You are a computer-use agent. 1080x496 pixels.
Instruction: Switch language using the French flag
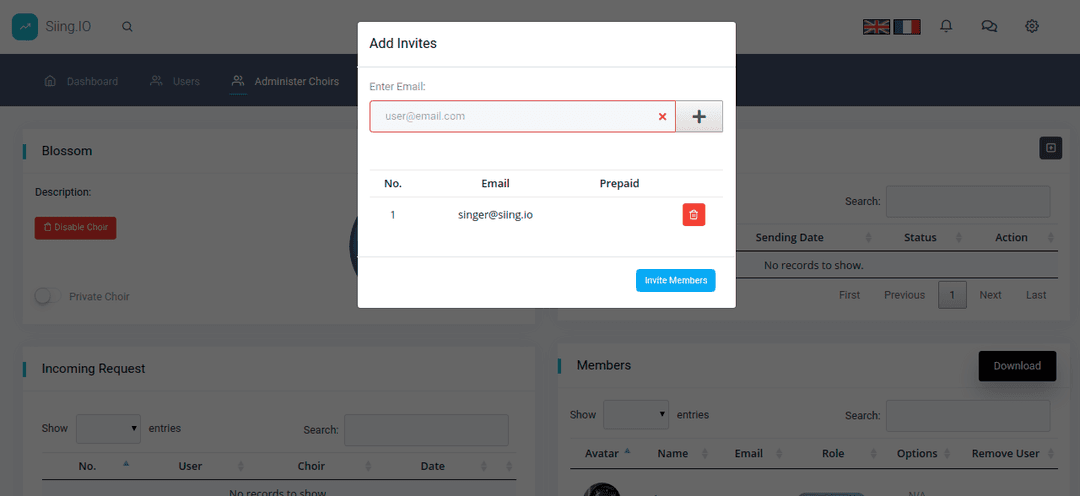[x=907, y=27]
